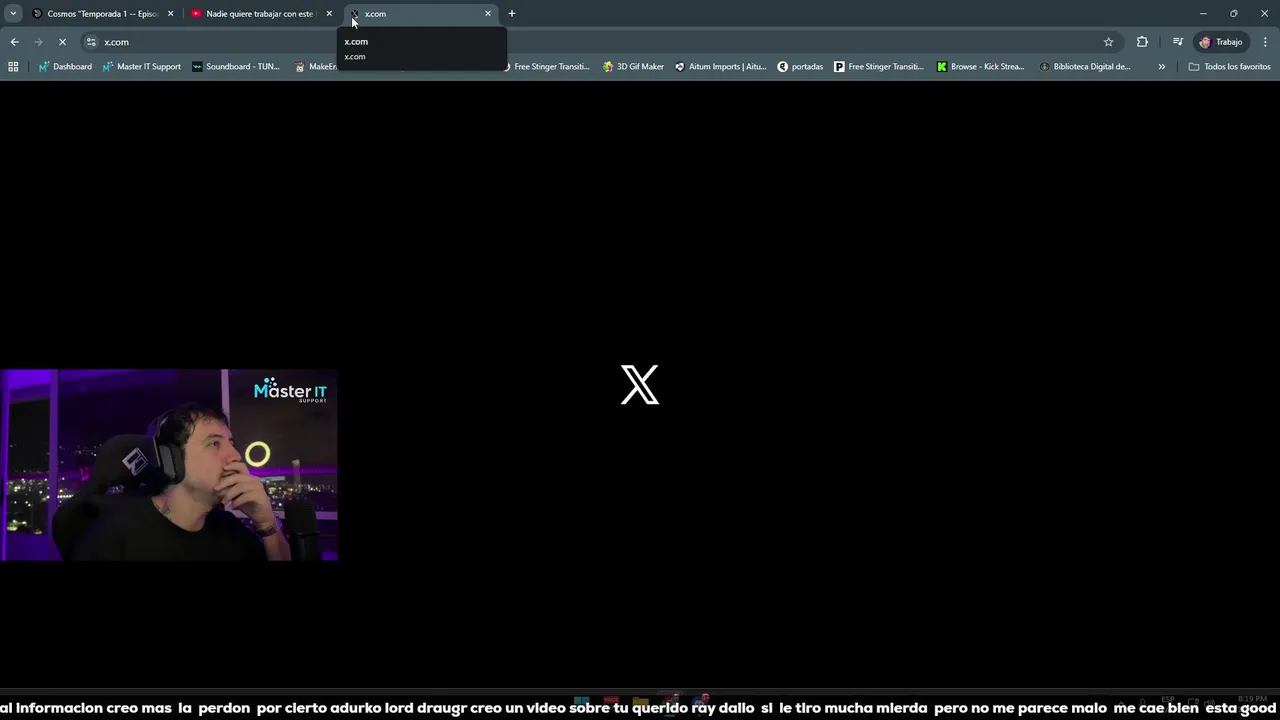Open the apps grid shortcut

(13, 67)
